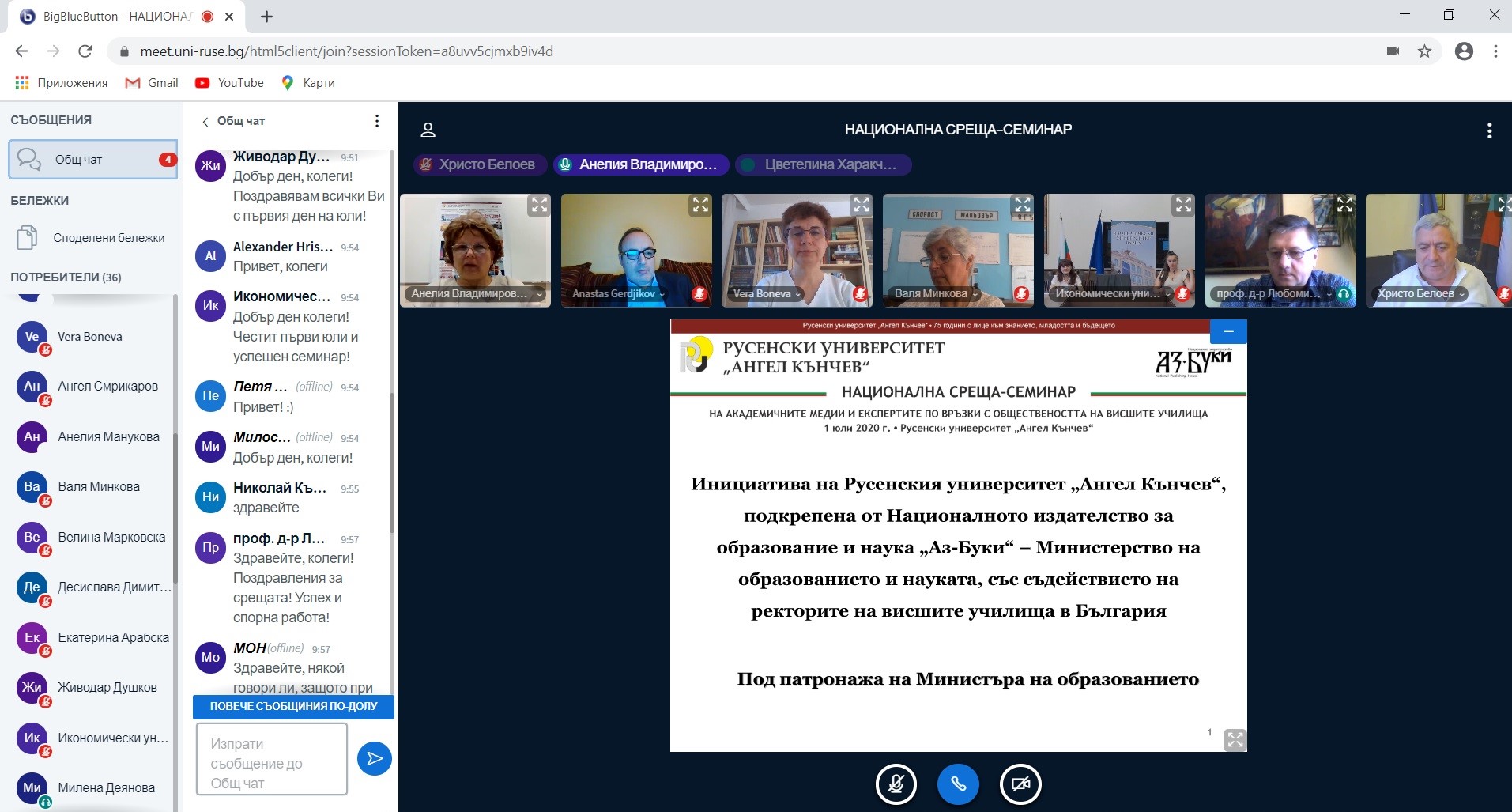The image size is (1512, 812).
Task: Open Chrome three-dot menu
Action: click(1495, 51)
